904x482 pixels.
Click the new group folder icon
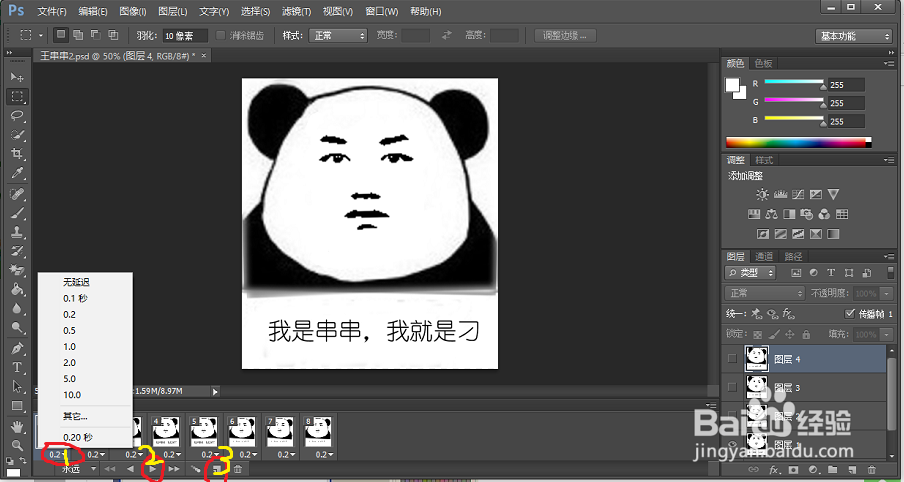[833, 470]
